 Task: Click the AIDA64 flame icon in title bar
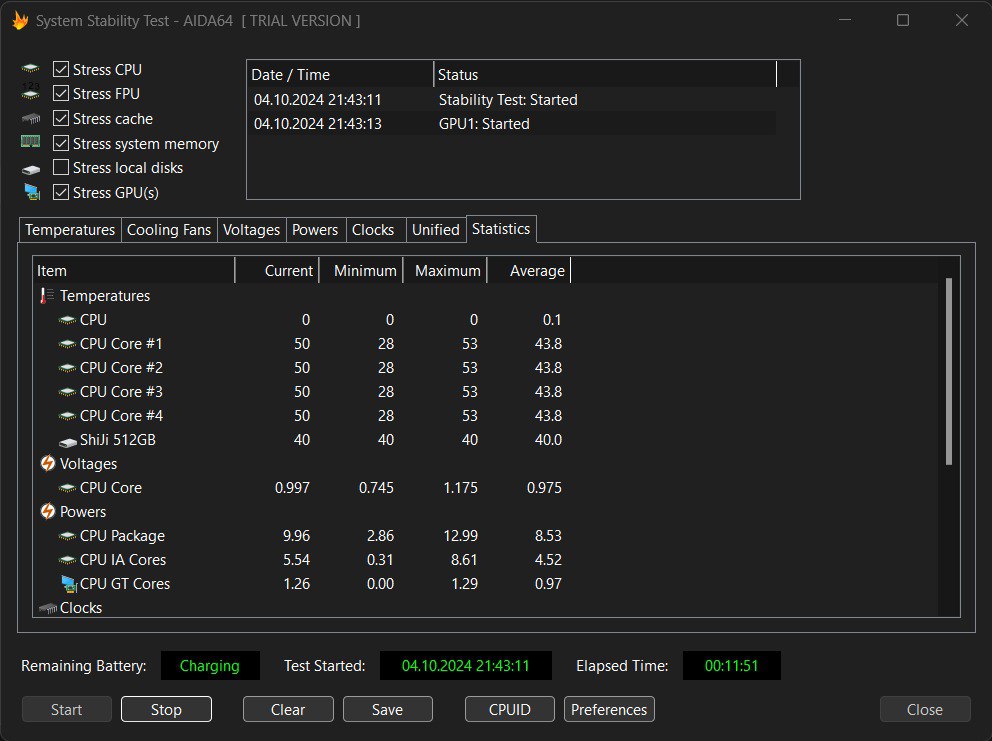[20, 21]
